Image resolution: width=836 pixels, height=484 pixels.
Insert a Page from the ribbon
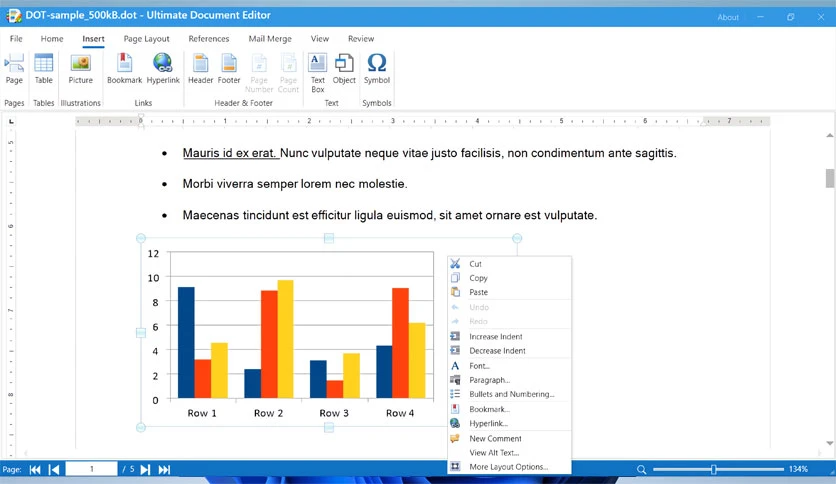coord(14,69)
